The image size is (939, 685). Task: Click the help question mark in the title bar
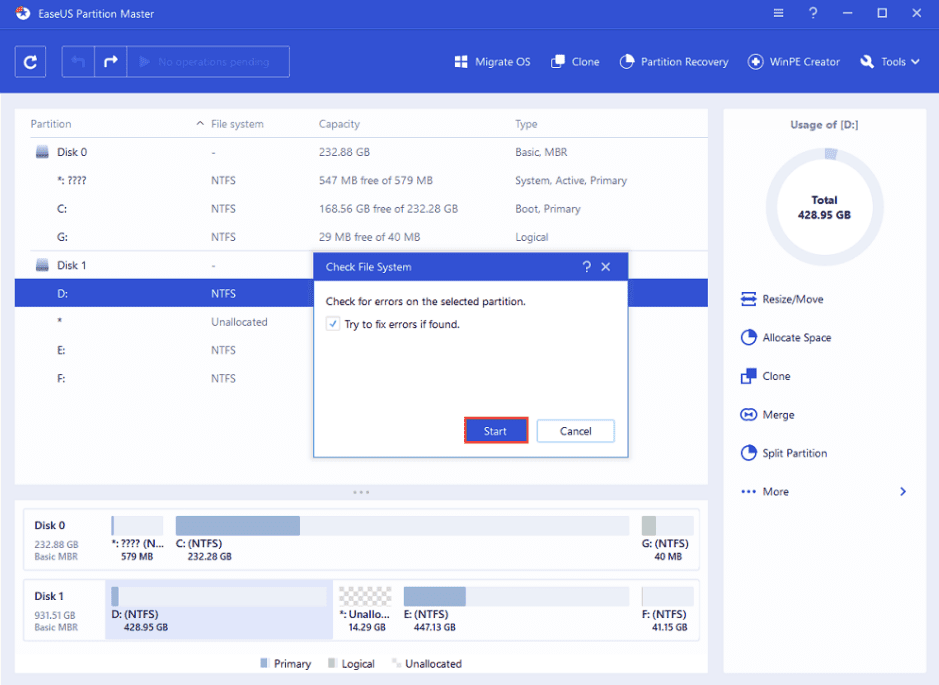[813, 13]
